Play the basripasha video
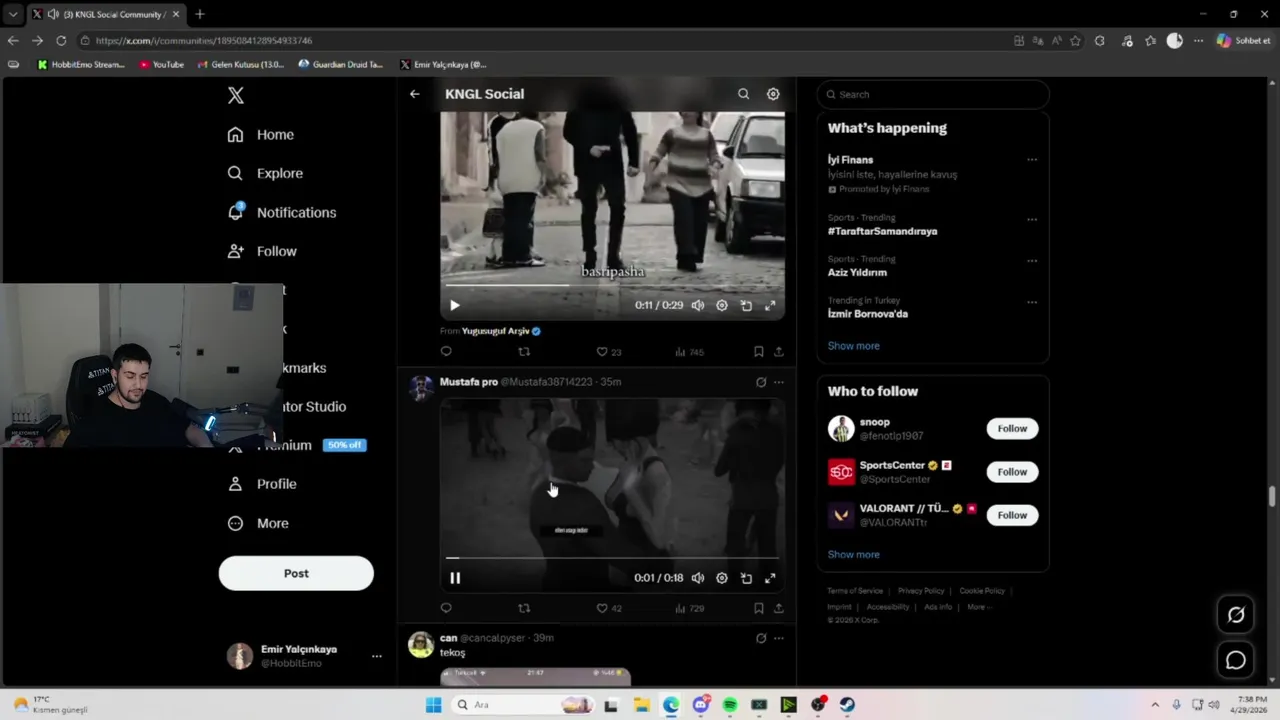 tap(454, 305)
